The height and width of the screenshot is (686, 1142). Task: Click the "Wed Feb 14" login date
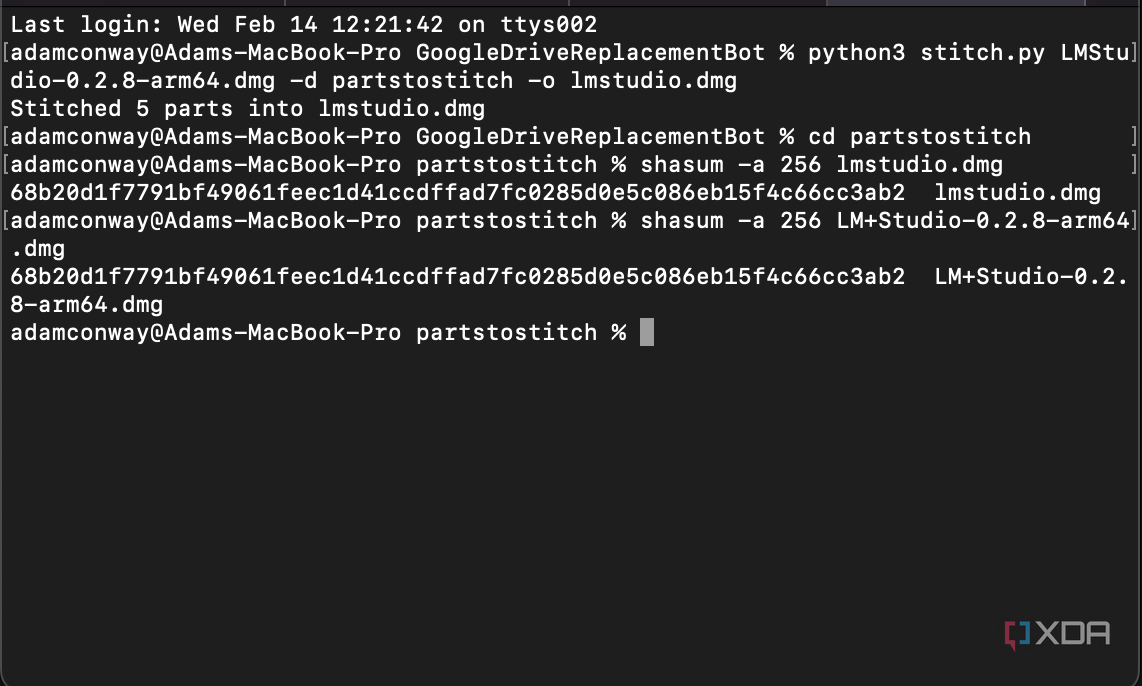(x=240, y=24)
